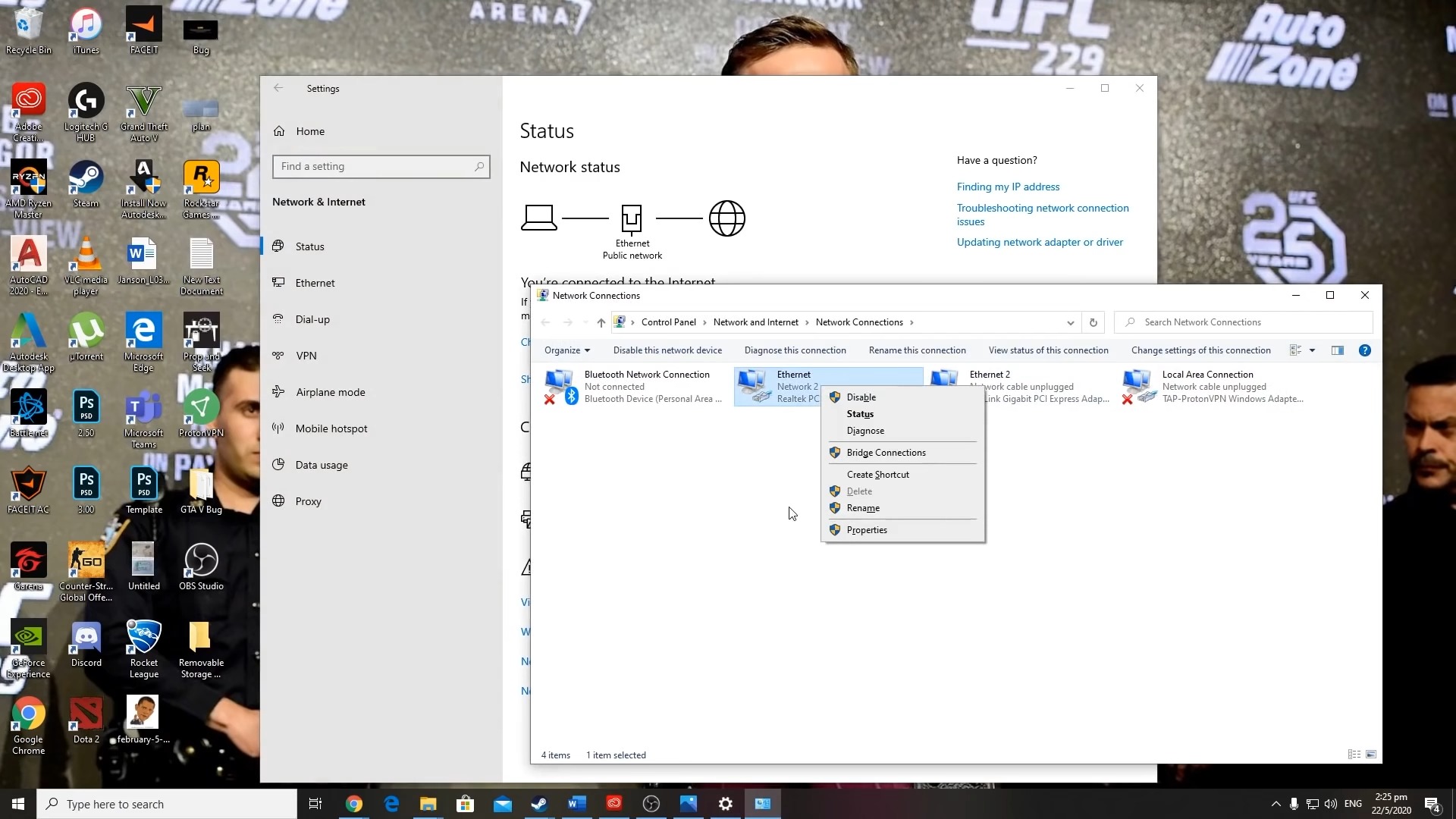Select the Bluetooth Network Connection adapter
Image resolution: width=1456 pixels, height=819 pixels.
tap(635, 387)
